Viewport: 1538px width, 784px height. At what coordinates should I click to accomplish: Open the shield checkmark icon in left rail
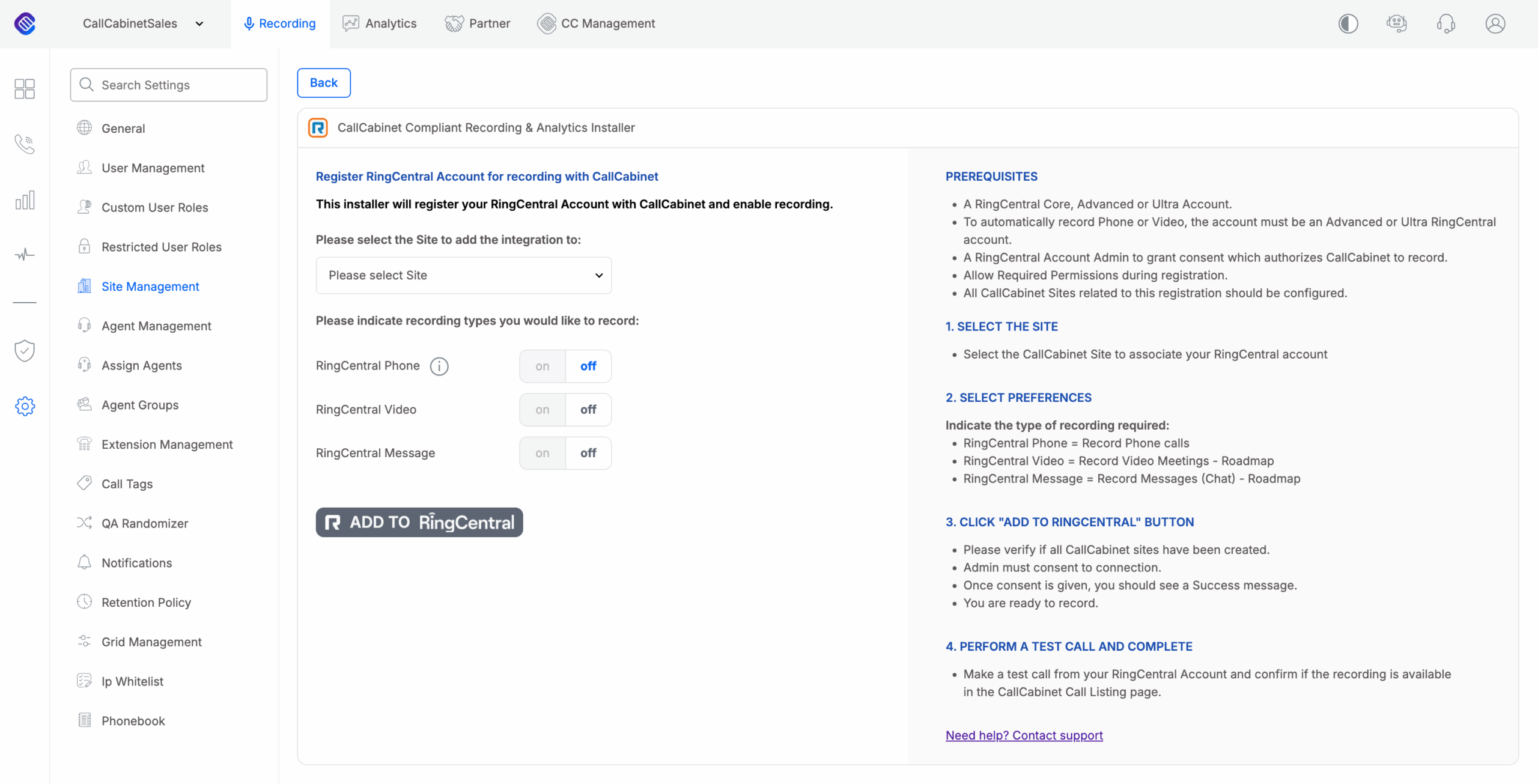coord(25,351)
